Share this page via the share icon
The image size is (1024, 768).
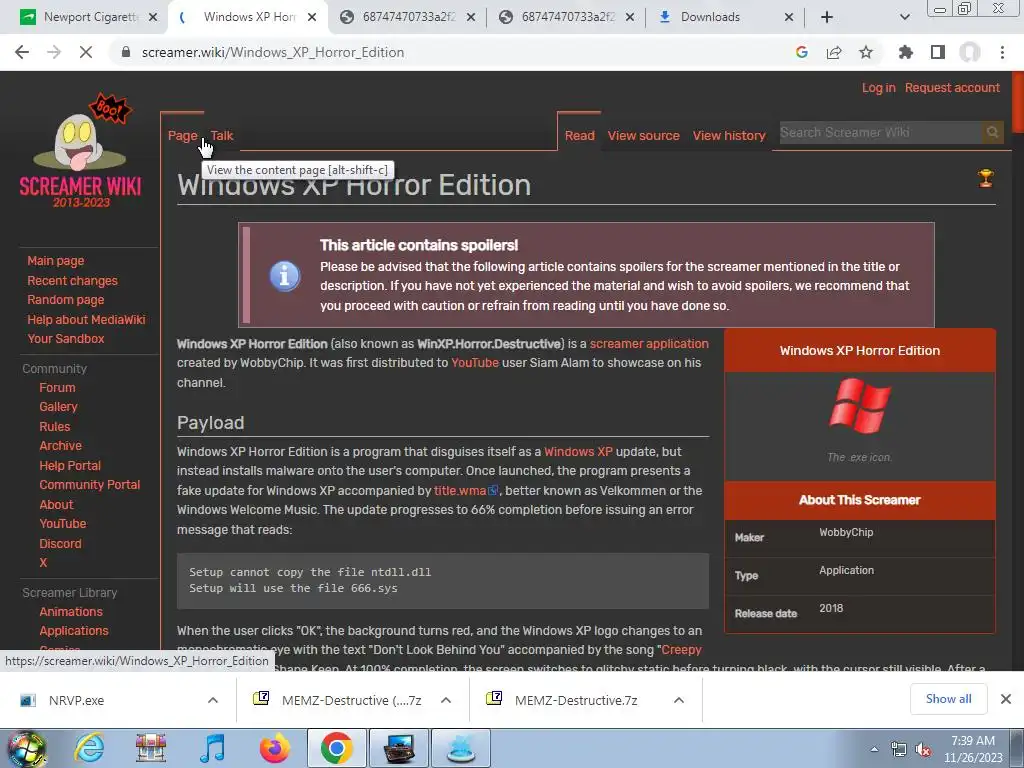pyautogui.click(x=834, y=52)
